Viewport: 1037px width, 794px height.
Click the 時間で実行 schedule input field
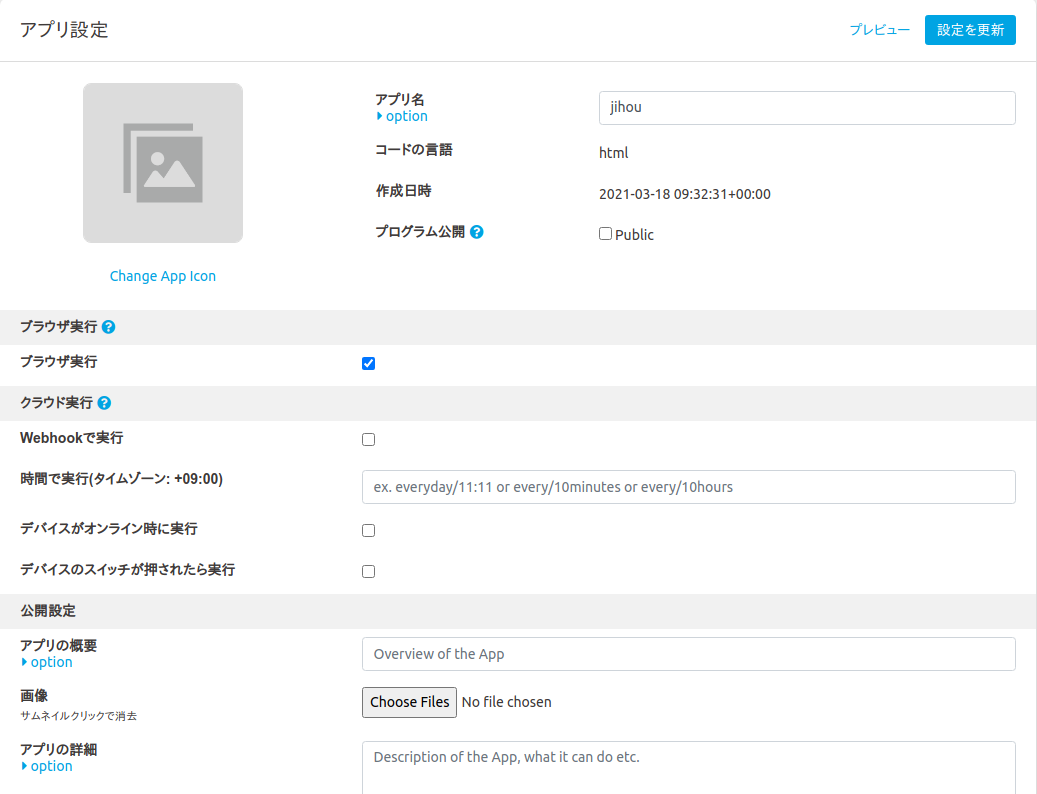coord(688,487)
